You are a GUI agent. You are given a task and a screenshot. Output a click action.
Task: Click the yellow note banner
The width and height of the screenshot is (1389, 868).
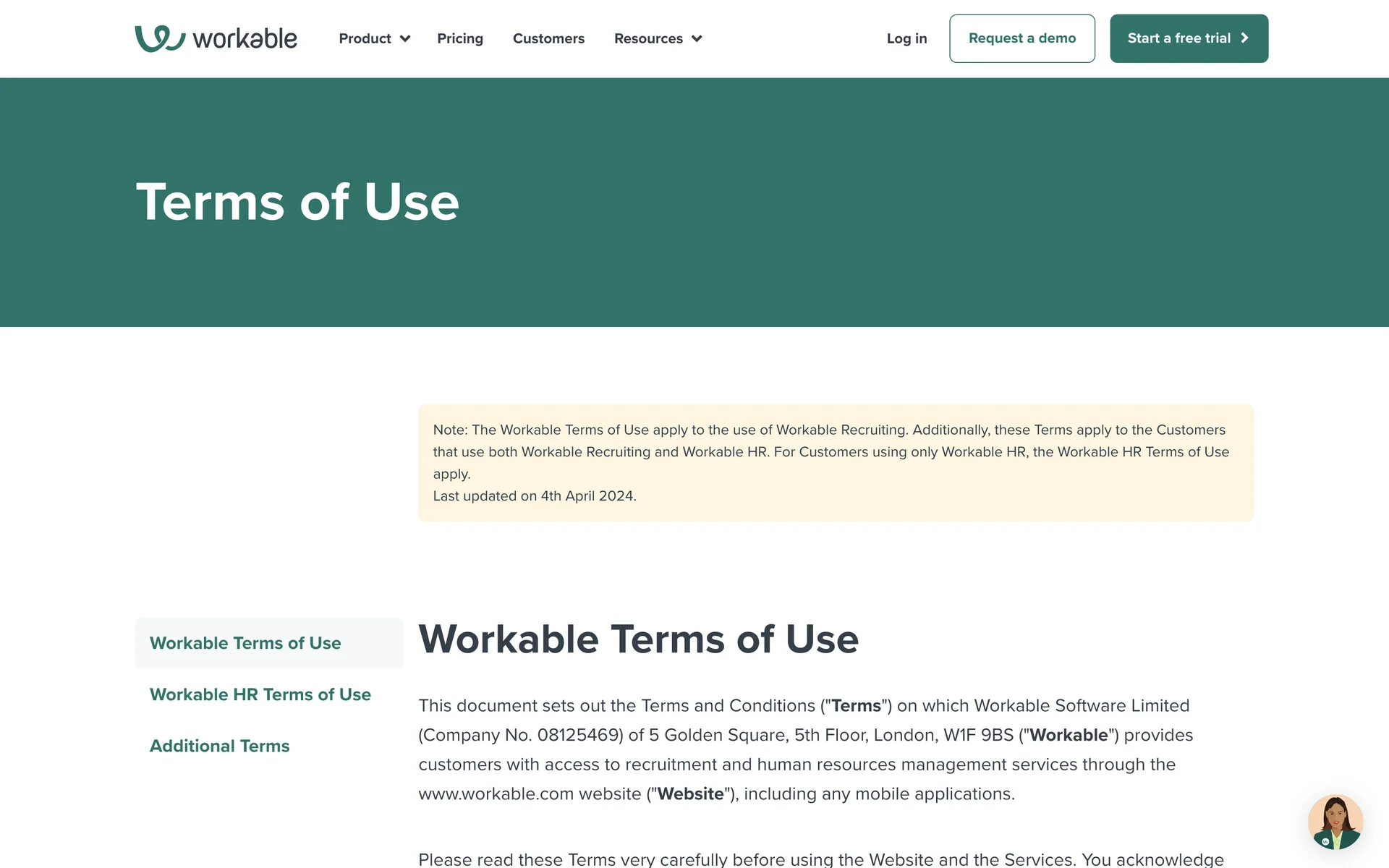(x=835, y=463)
